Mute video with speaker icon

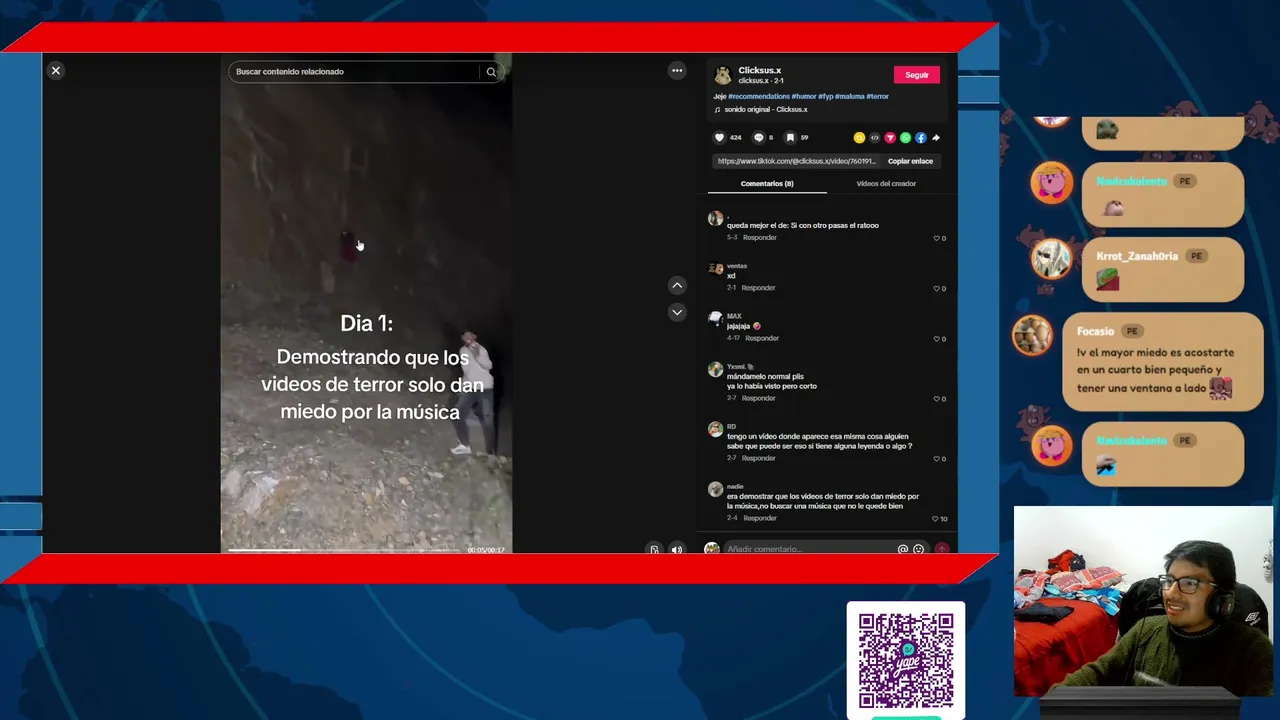coord(677,549)
